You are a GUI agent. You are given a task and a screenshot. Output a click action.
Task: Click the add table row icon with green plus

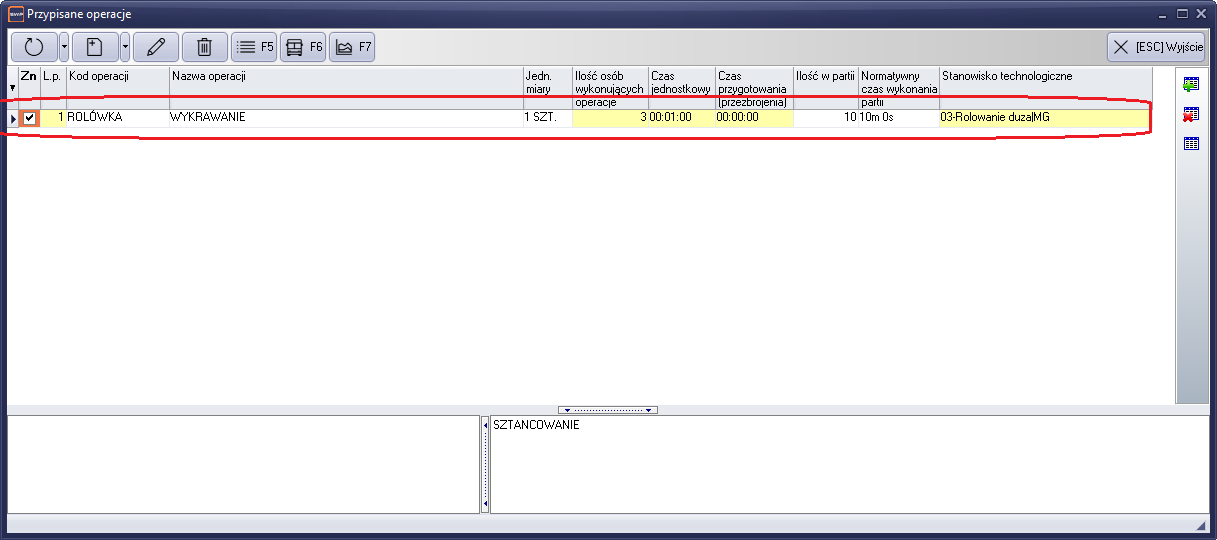pos(1191,85)
